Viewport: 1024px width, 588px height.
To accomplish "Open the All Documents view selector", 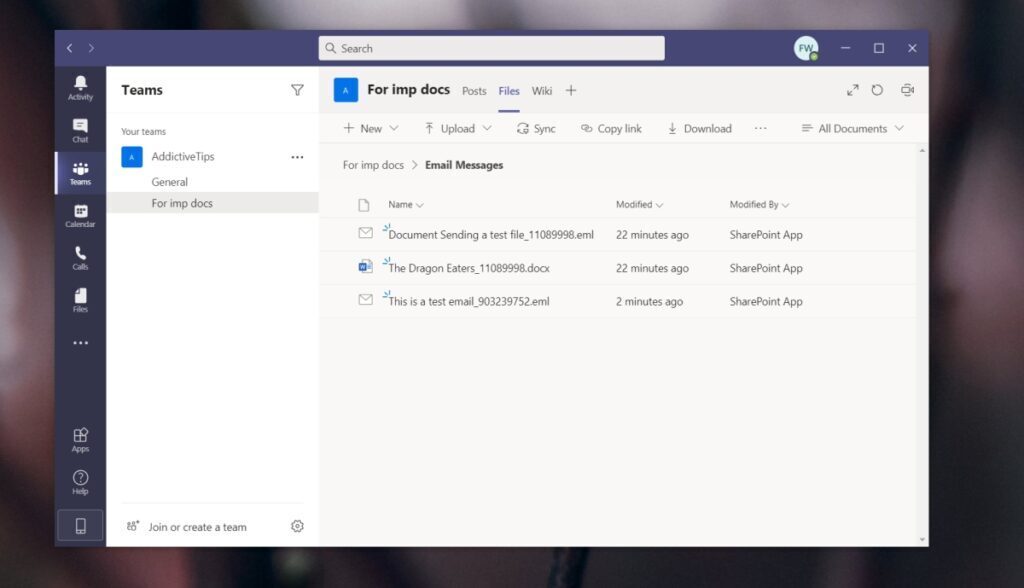I will click(851, 128).
